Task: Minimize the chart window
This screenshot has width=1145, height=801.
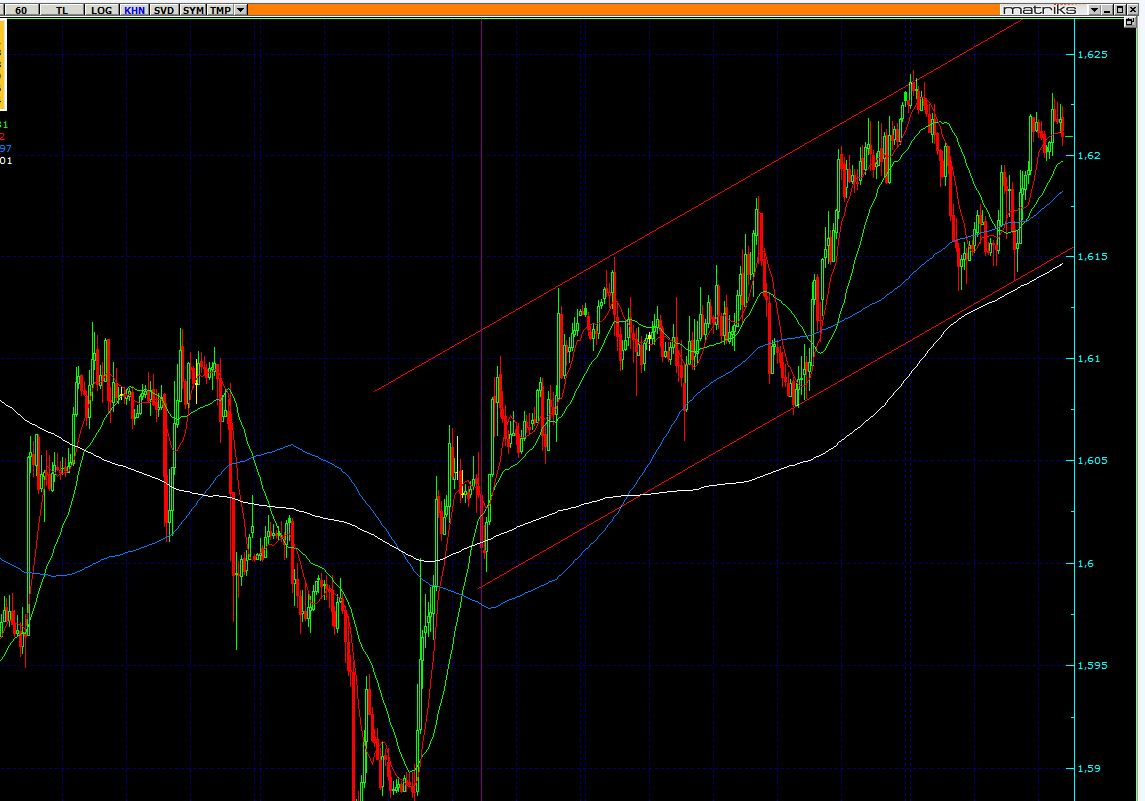Action: pos(1108,9)
